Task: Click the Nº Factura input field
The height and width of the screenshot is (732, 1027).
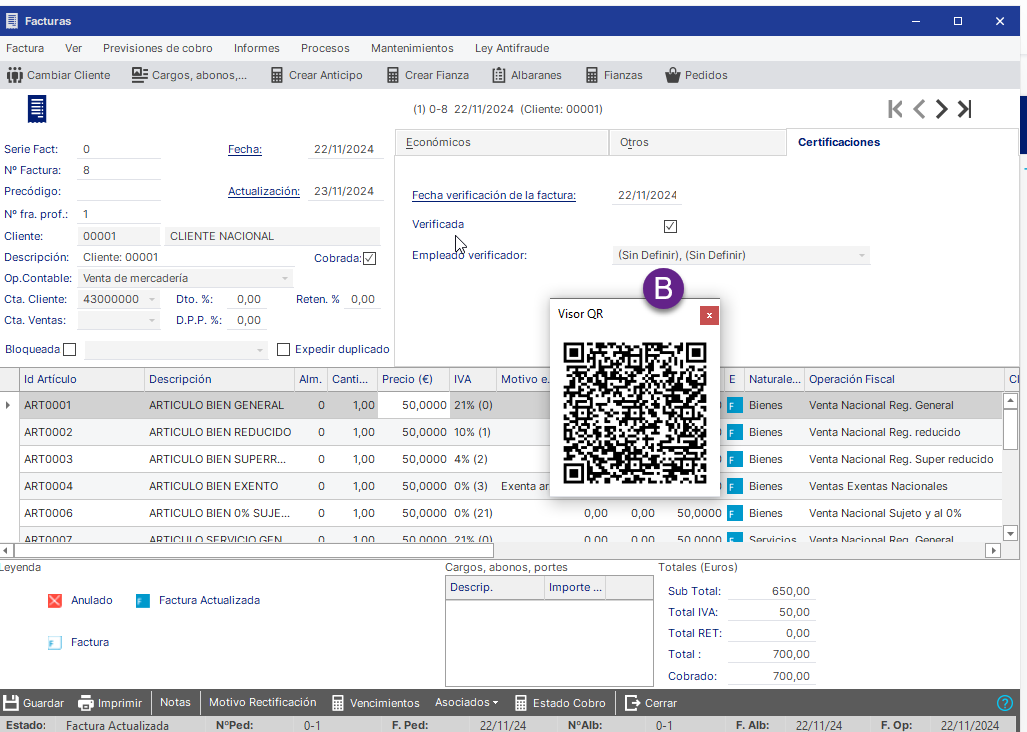Action: pos(119,170)
